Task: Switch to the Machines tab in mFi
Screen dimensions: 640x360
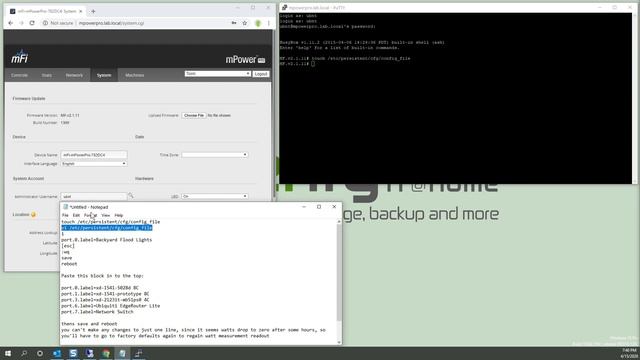Action: point(135,75)
